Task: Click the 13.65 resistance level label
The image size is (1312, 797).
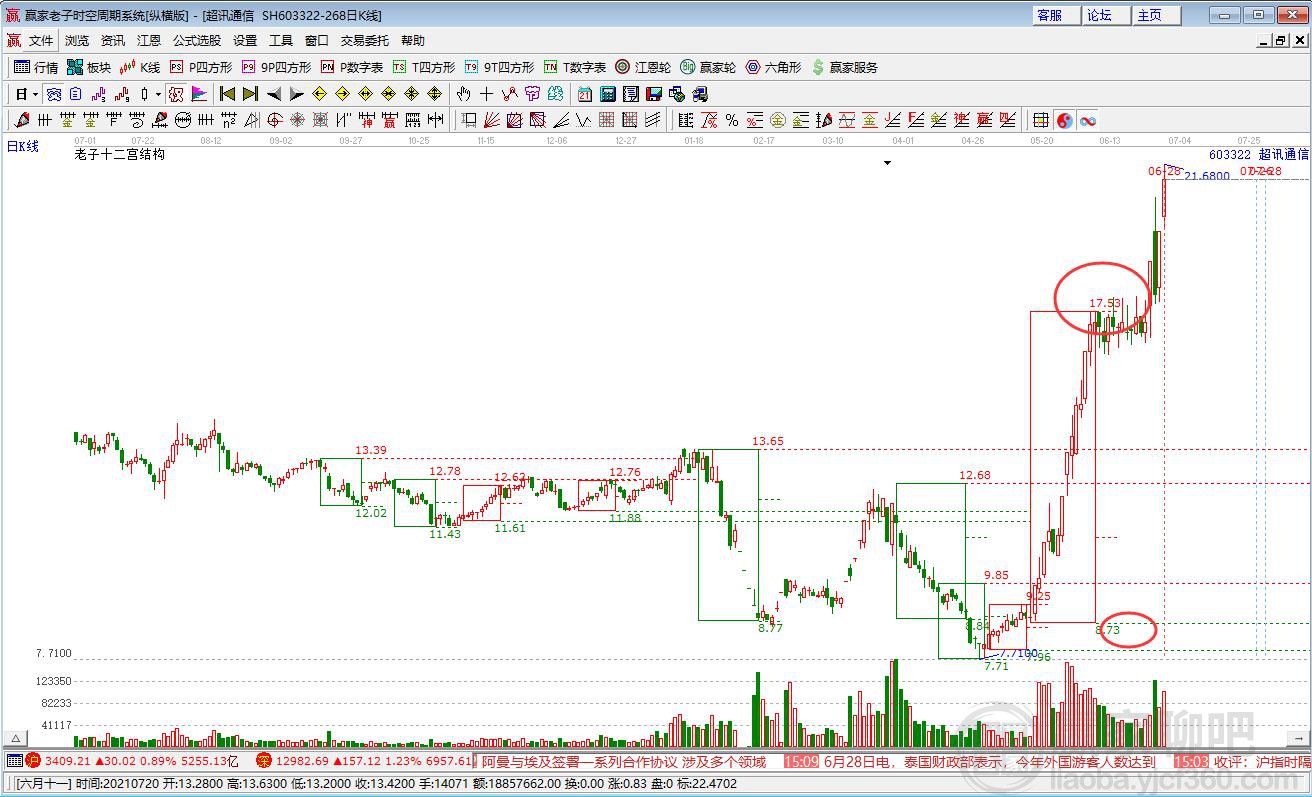Action: pyautogui.click(x=768, y=441)
